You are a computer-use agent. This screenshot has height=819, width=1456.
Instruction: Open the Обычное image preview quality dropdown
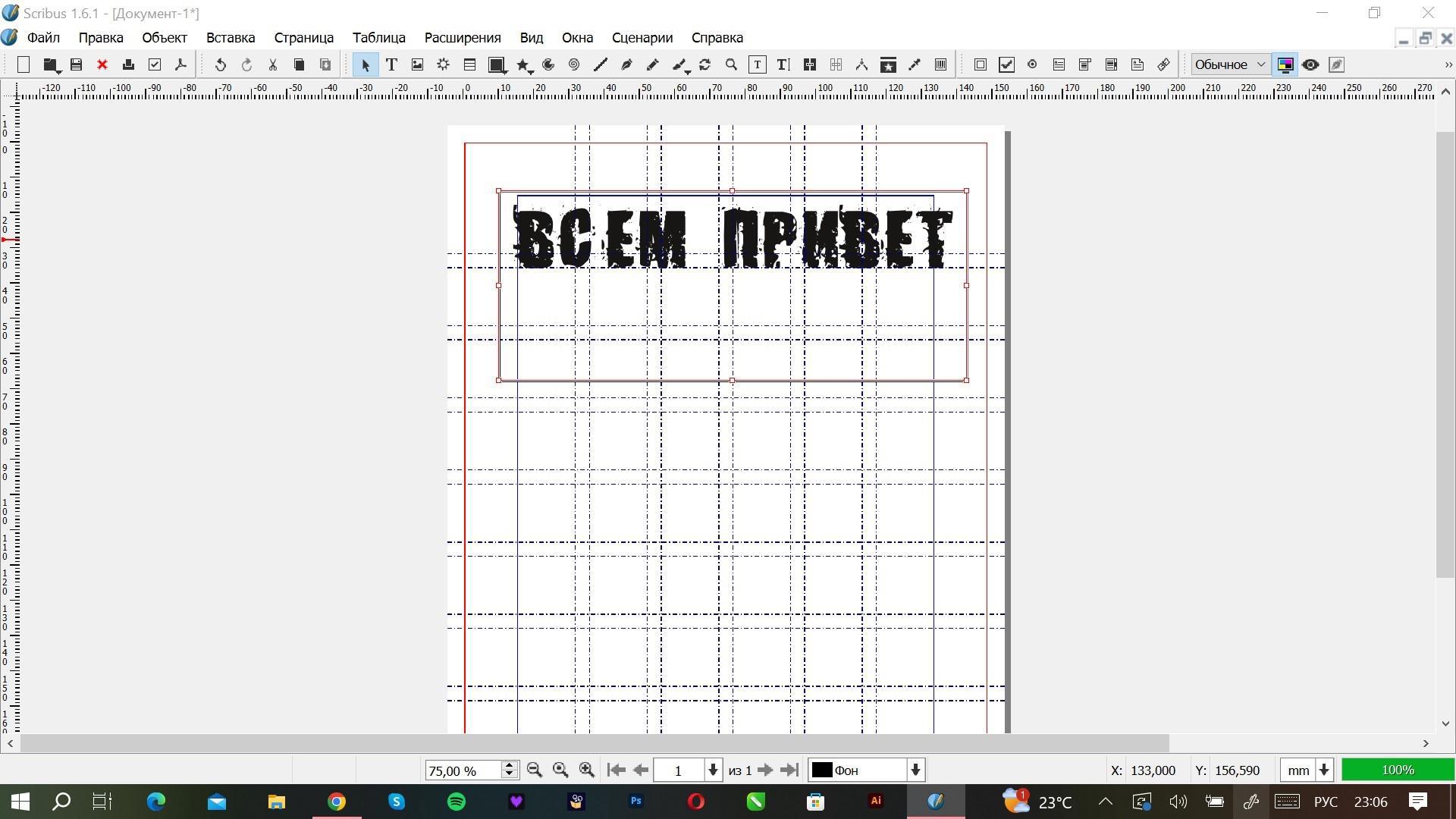click(1230, 64)
